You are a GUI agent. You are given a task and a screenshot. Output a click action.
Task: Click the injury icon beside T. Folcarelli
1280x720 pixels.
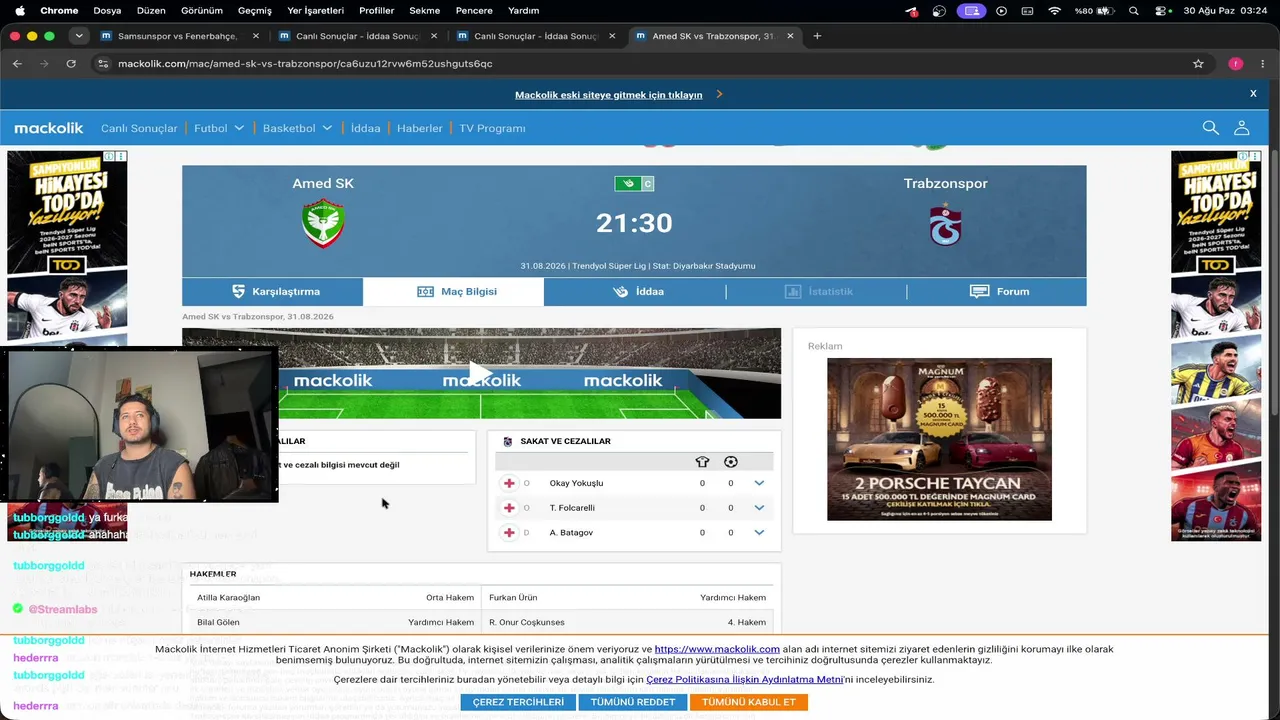pos(509,508)
